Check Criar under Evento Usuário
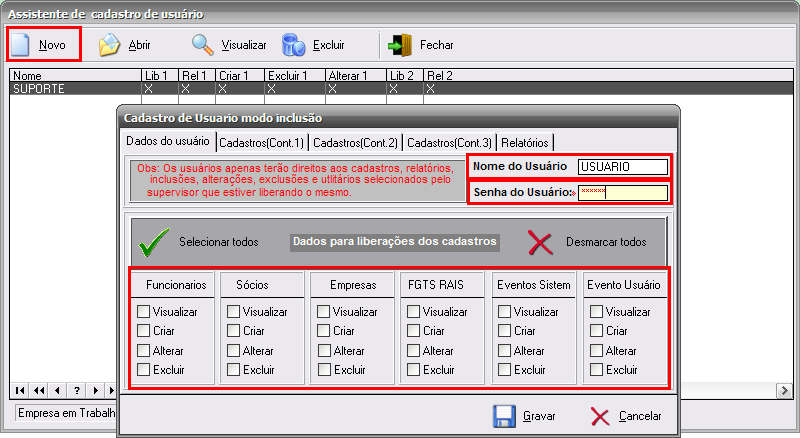The height and width of the screenshot is (438, 800). tap(596, 331)
